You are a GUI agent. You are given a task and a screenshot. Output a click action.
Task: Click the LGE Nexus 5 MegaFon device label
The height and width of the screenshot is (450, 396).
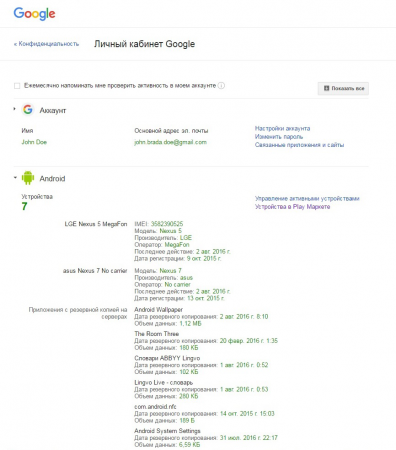[x=96, y=224]
